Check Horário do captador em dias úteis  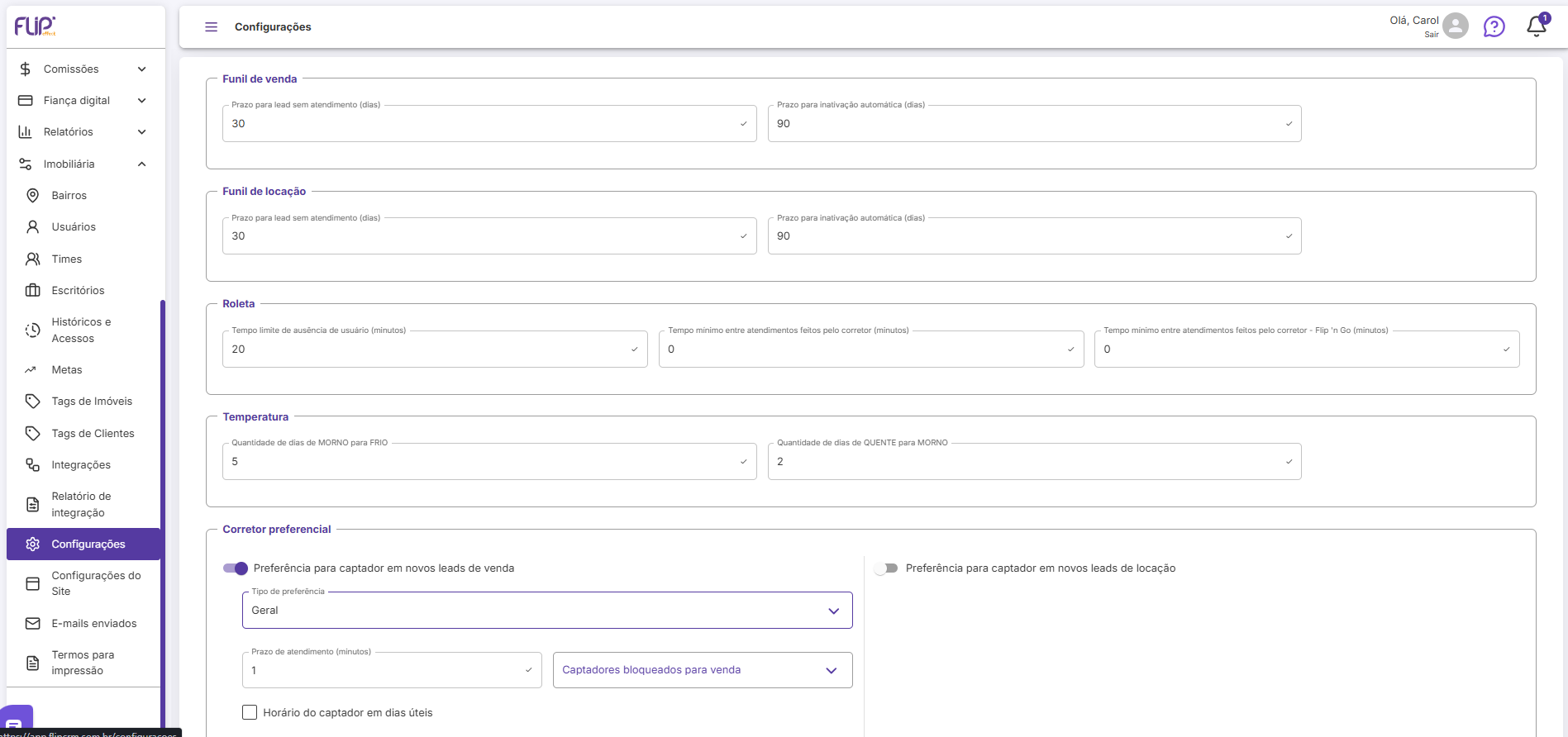(250, 712)
